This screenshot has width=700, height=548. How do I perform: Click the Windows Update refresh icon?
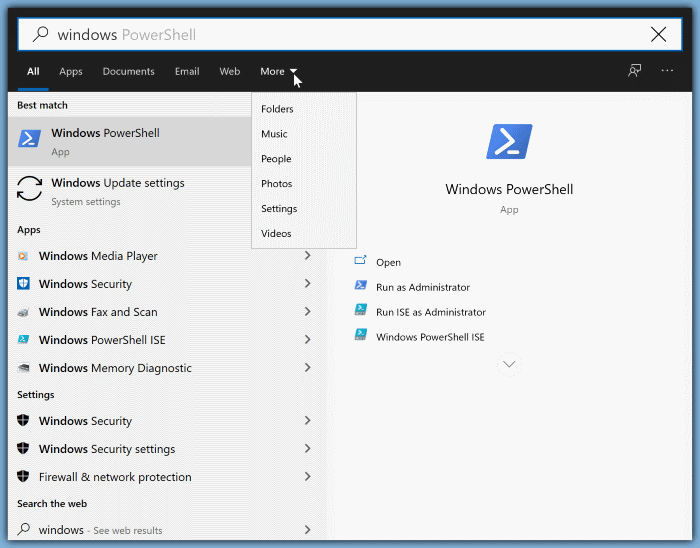click(29, 188)
